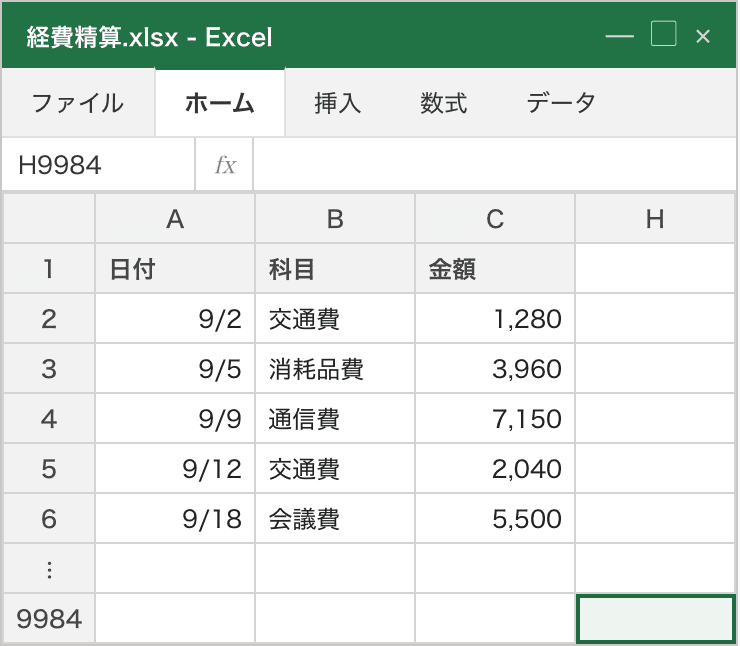Select the cell with date 9/5
The image size is (740, 646).
[x=175, y=369]
